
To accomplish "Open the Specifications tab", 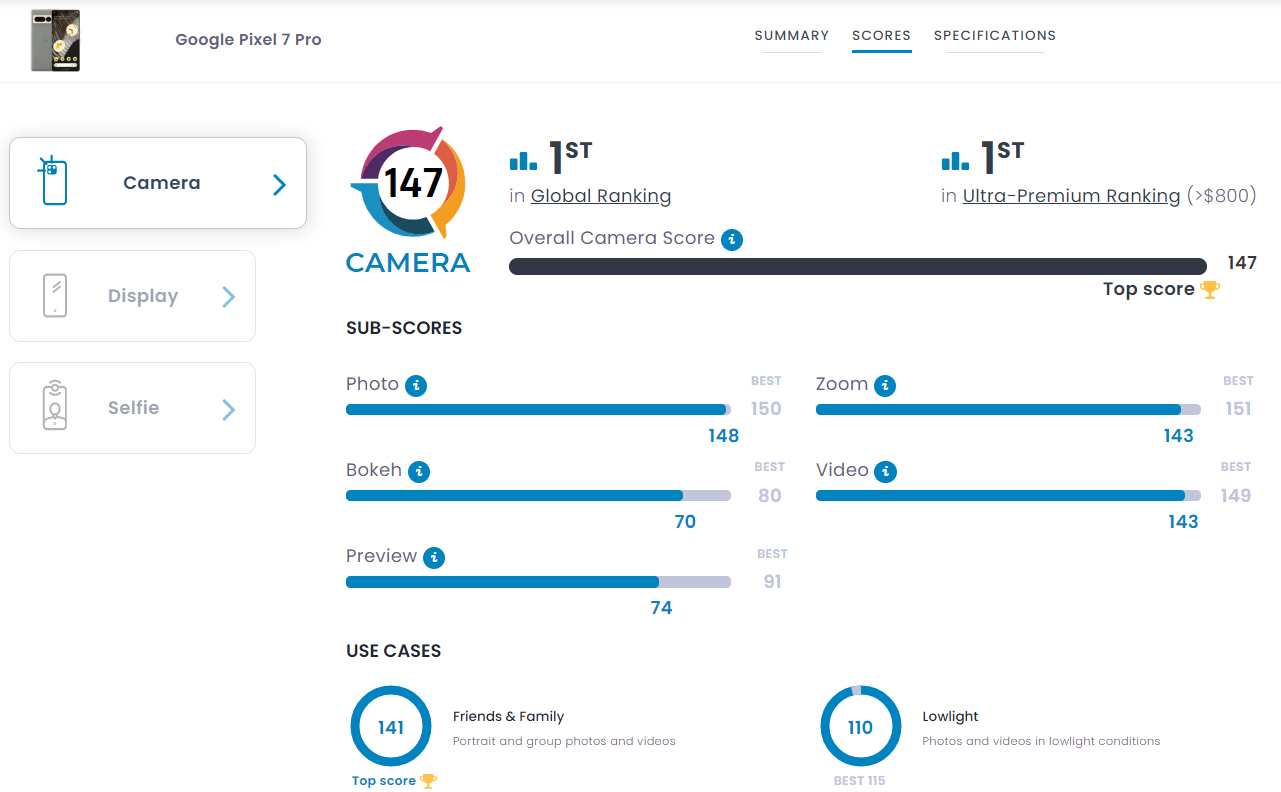I will 994,36.
